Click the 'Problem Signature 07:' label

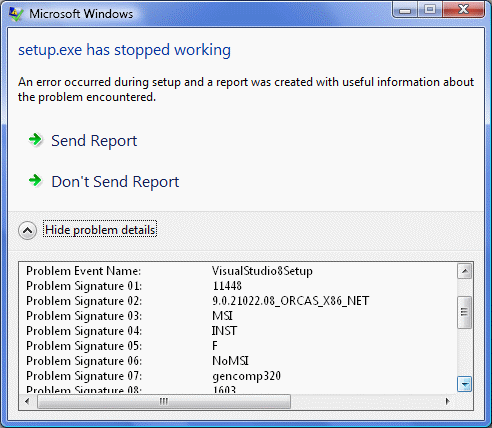pyautogui.click(x=84, y=376)
